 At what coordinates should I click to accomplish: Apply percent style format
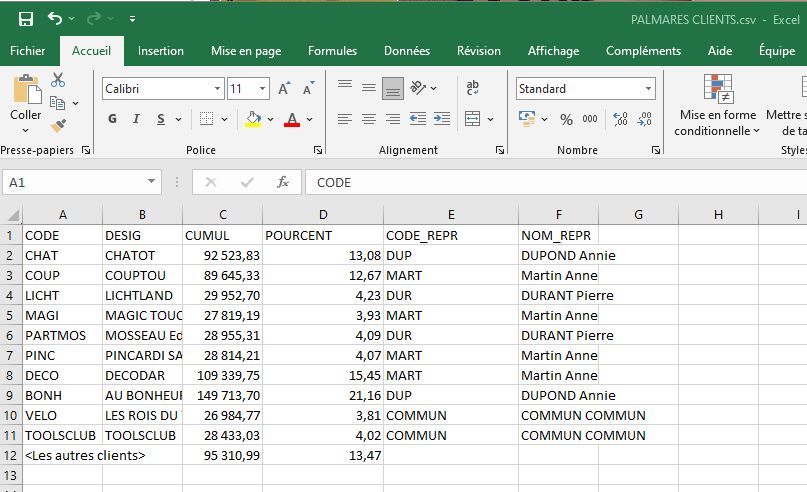pyautogui.click(x=566, y=119)
